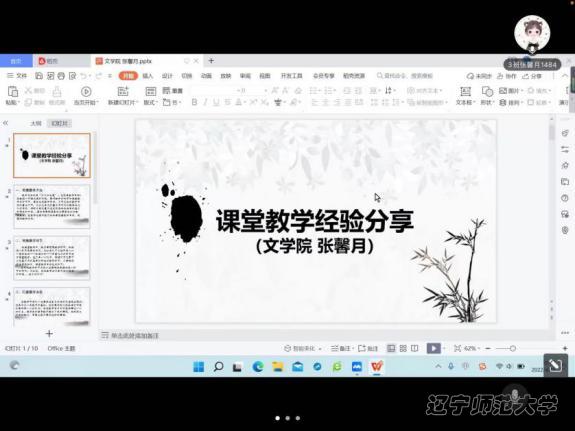Click the New Slide (新建幻灯片) icon
Screen dimensions: 575x431
point(123,91)
